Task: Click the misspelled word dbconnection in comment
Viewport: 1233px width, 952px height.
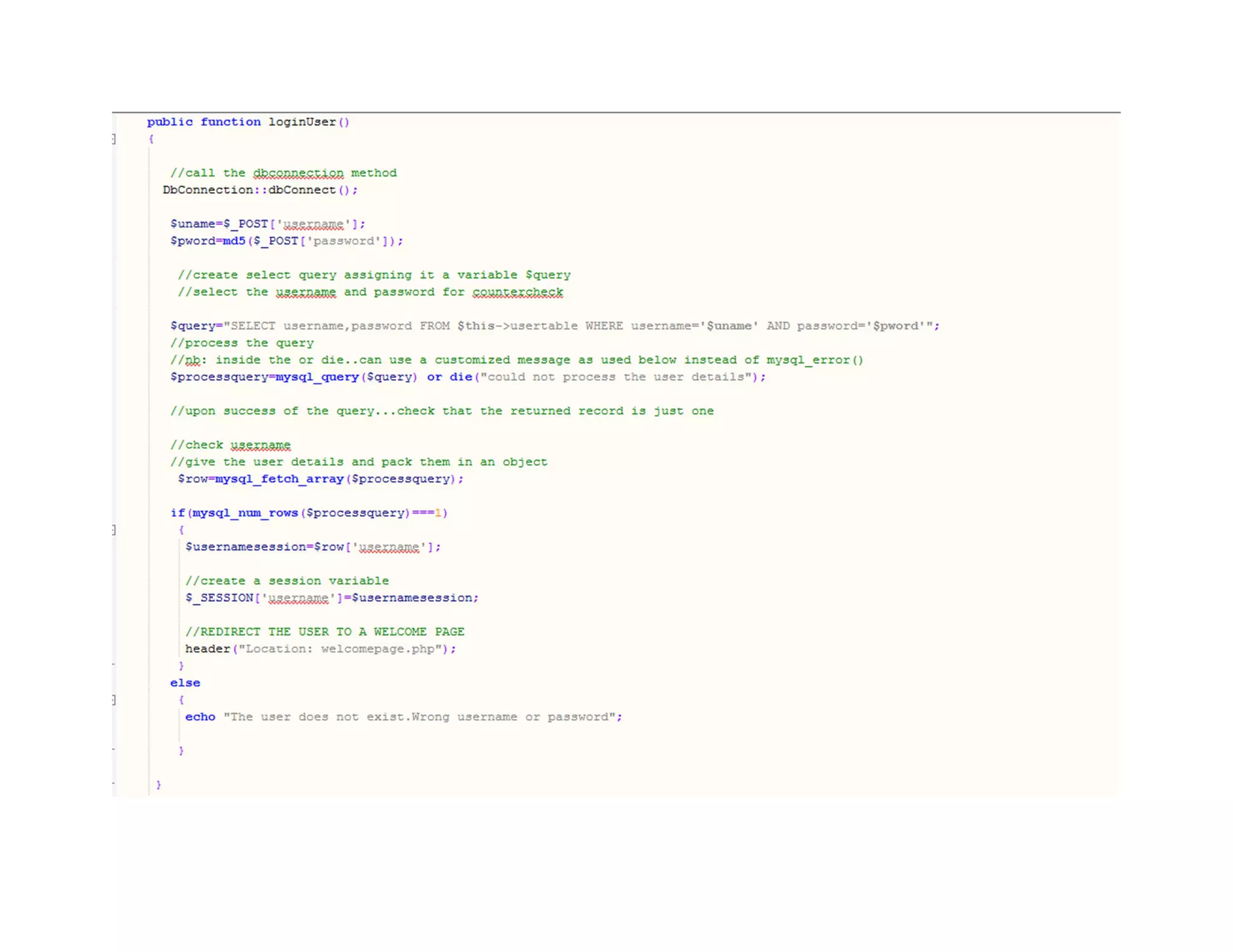Action: pos(298,173)
